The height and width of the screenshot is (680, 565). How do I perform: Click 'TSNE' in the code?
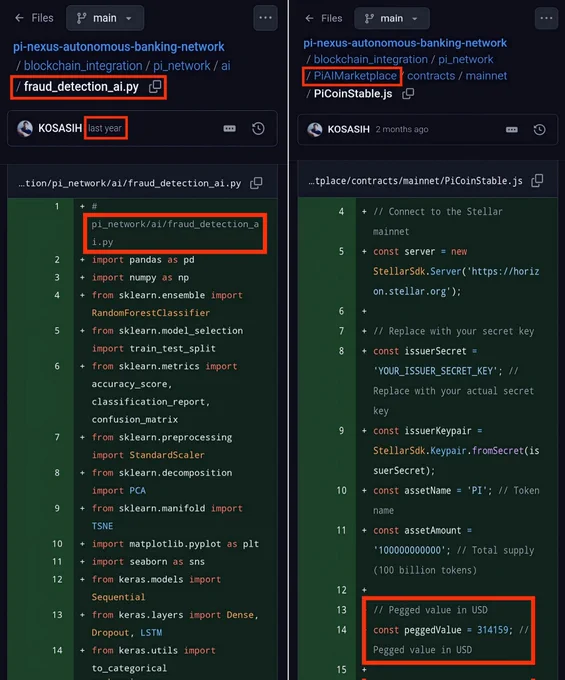click(x=102, y=526)
